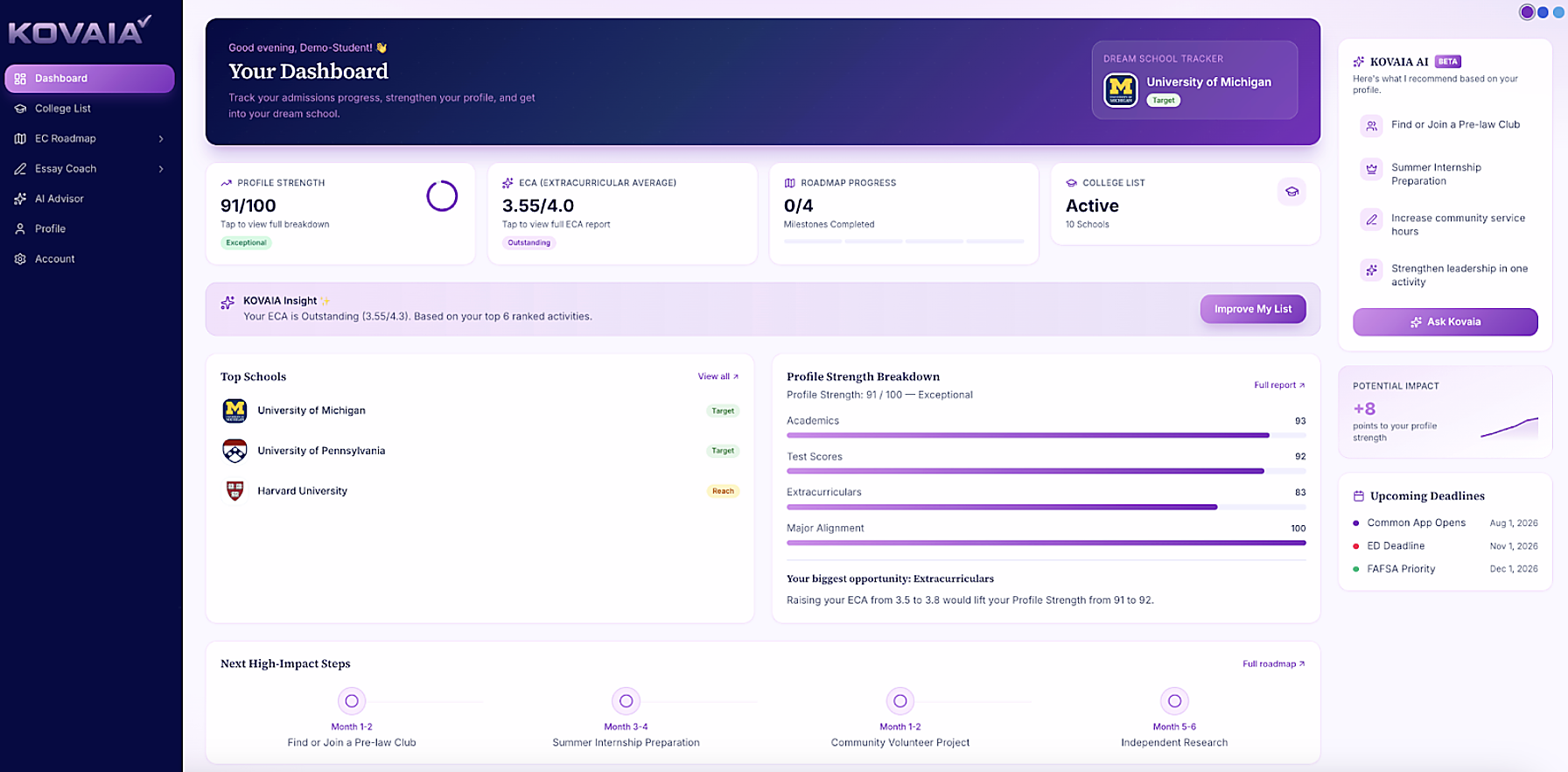The image size is (1568, 772).
Task: Click the Test Scores progress bar
Action: pos(1046,471)
